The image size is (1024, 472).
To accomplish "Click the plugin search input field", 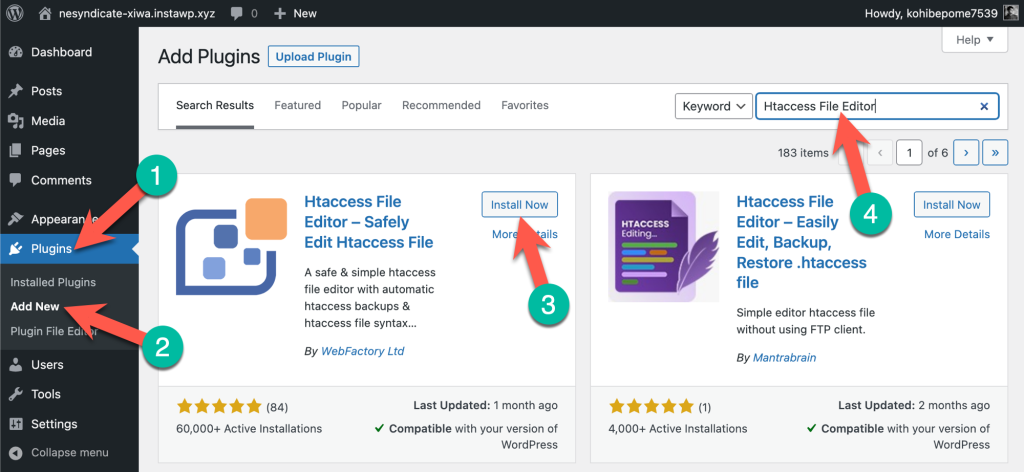I will (x=877, y=106).
